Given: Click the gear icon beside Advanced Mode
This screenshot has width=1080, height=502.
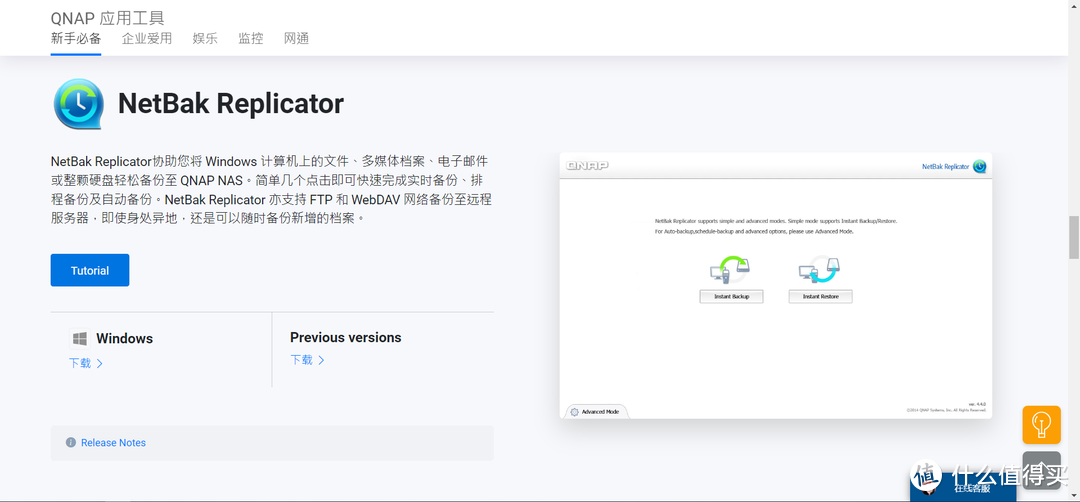Looking at the screenshot, I should [x=574, y=412].
